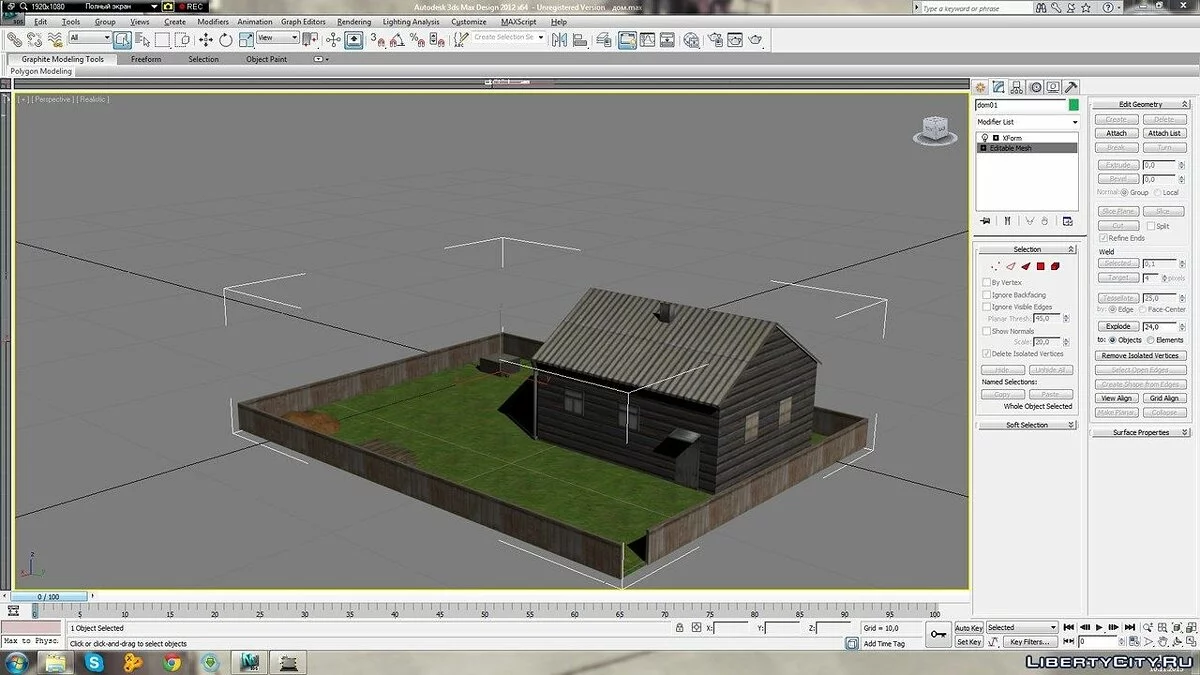Click the Attach List button

click(1164, 133)
